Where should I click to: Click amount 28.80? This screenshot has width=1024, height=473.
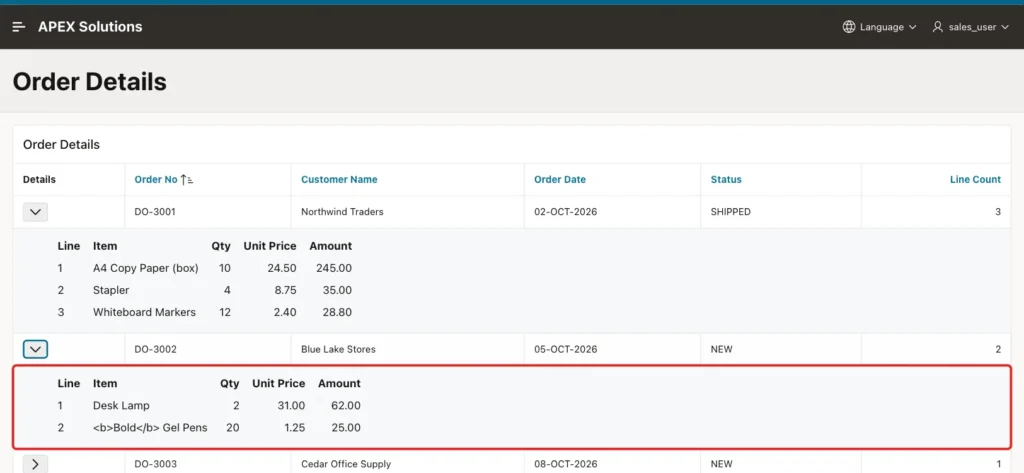click(x=337, y=312)
